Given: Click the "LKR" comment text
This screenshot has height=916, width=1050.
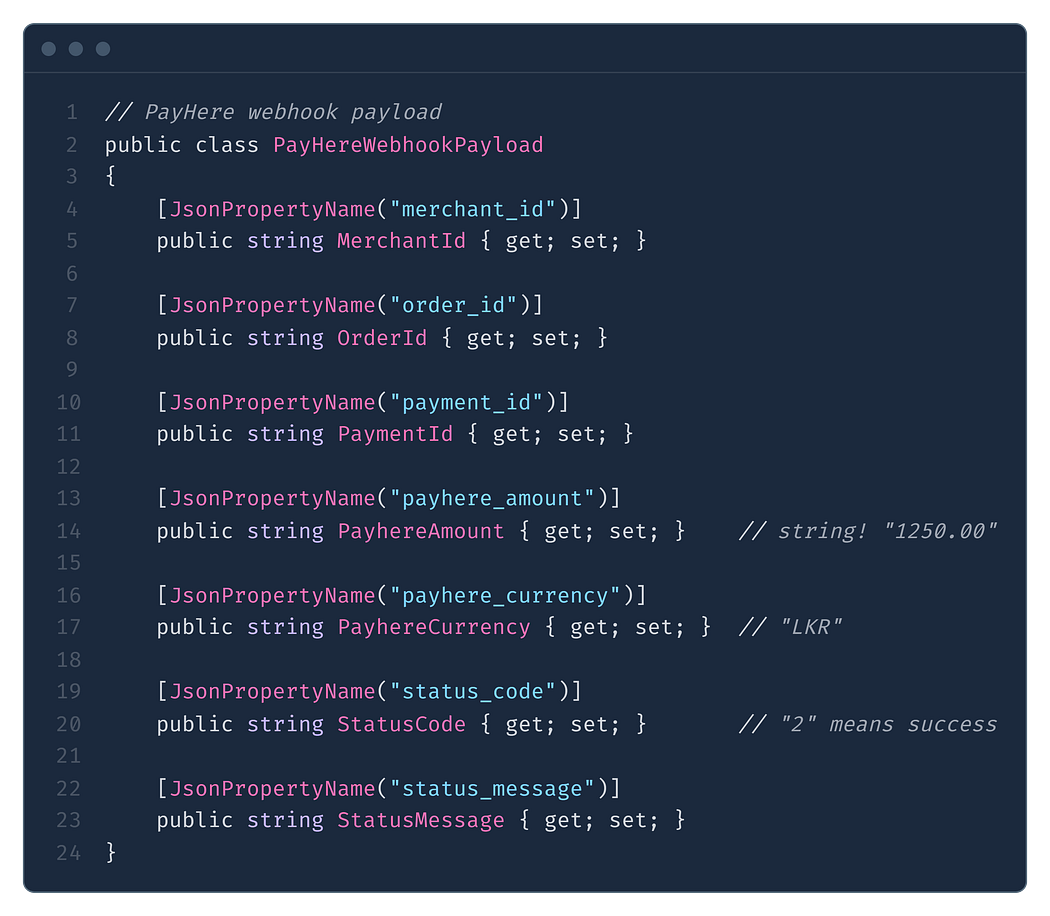Looking at the screenshot, I should click(x=790, y=627).
